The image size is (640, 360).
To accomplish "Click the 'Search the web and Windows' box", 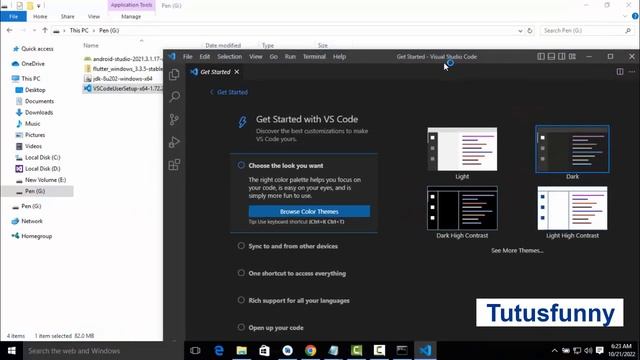I will point(102,351).
